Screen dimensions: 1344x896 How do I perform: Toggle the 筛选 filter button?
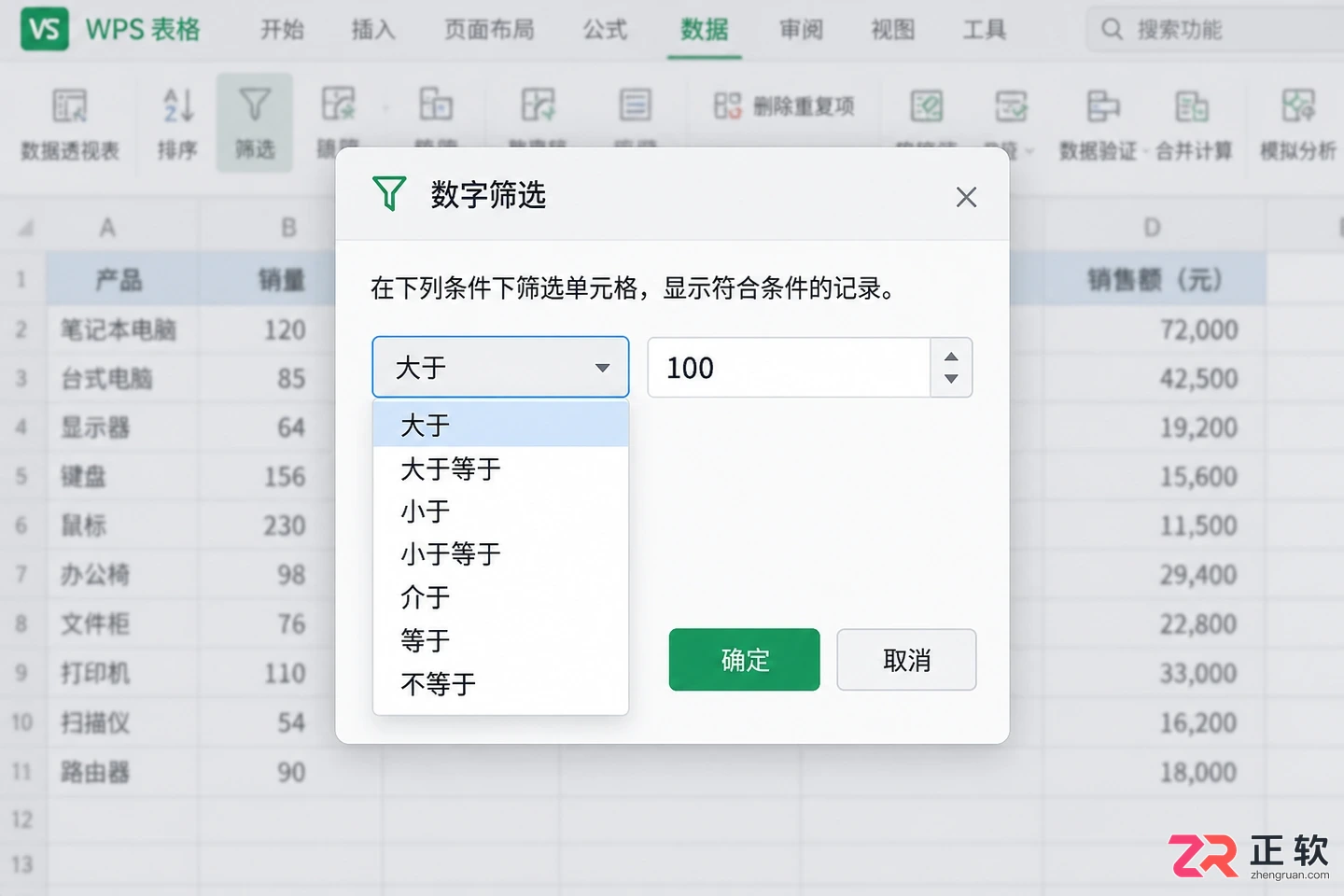[255, 123]
